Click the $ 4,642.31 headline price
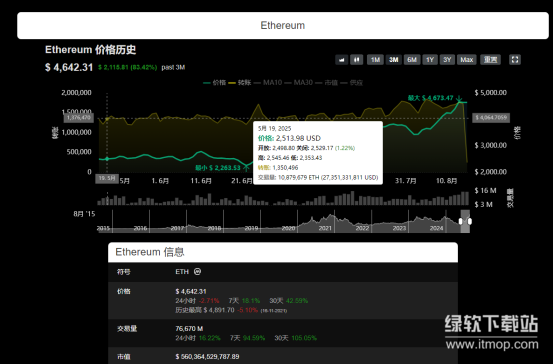This screenshot has width=553, height=364. point(69,67)
